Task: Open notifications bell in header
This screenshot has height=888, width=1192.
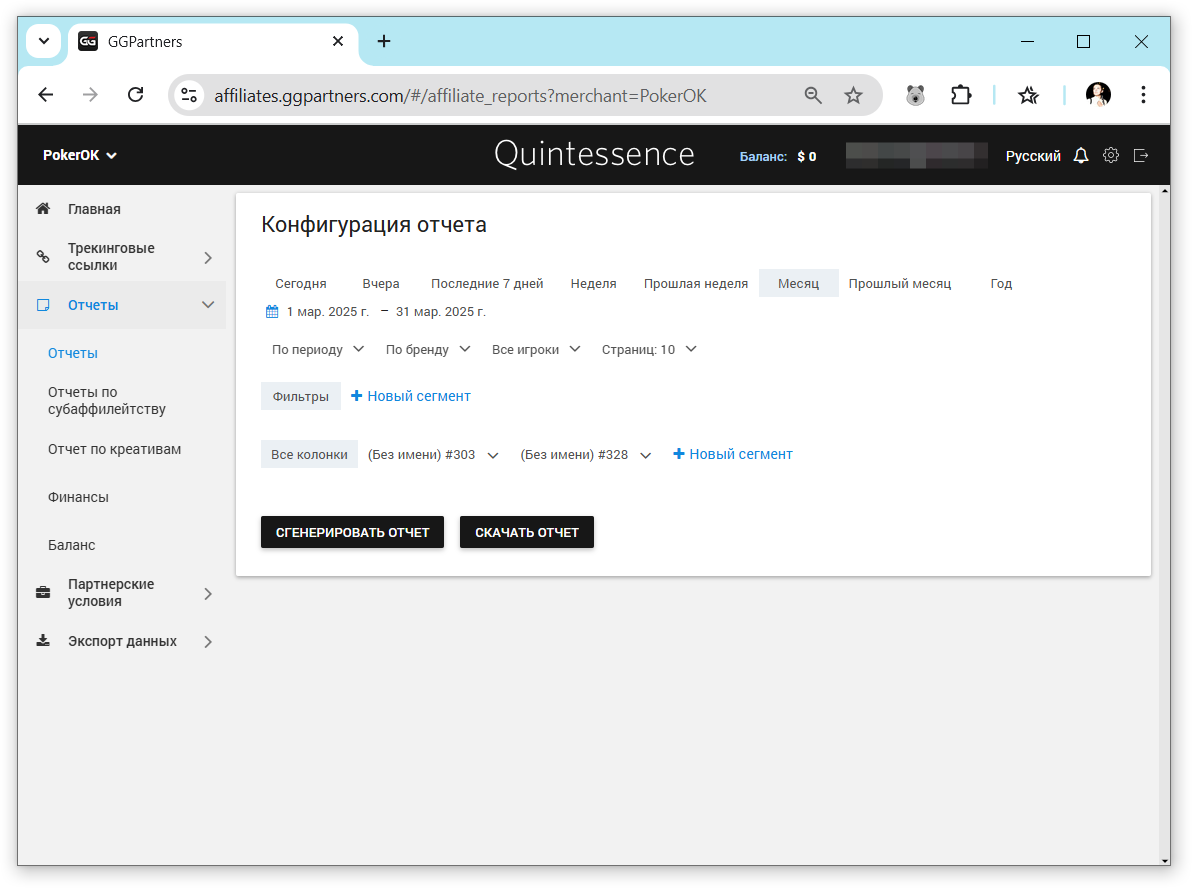Action: pos(1081,155)
